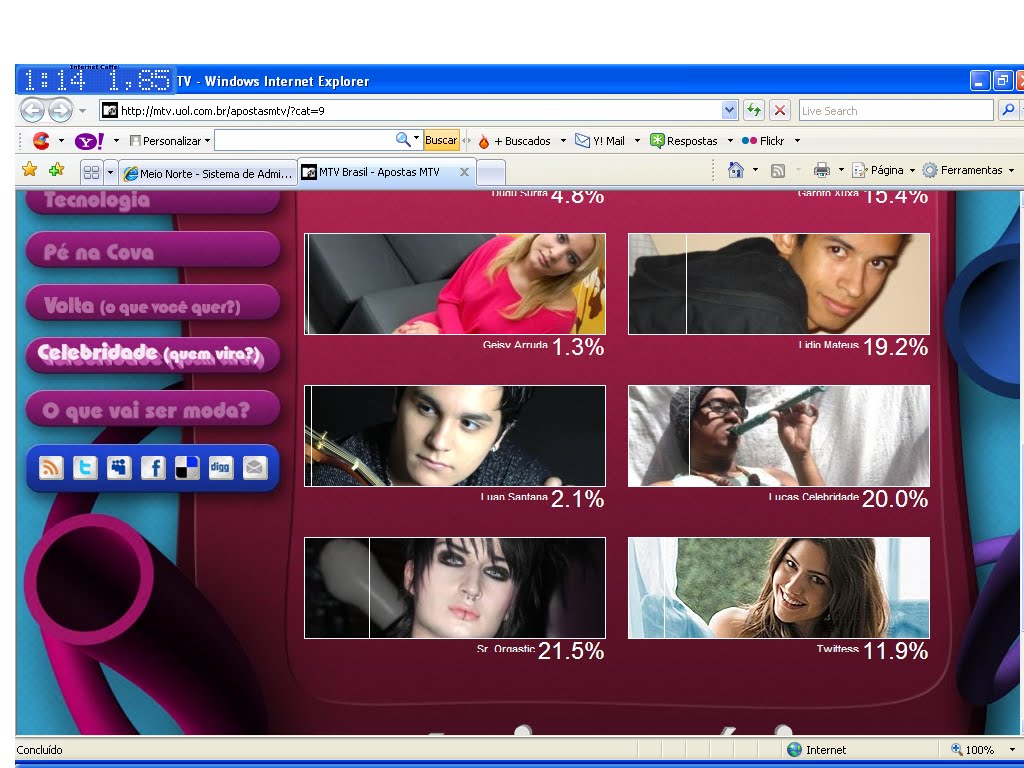Open the Tecnologia category
The height and width of the screenshot is (768, 1024).
[x=153, y=200]
